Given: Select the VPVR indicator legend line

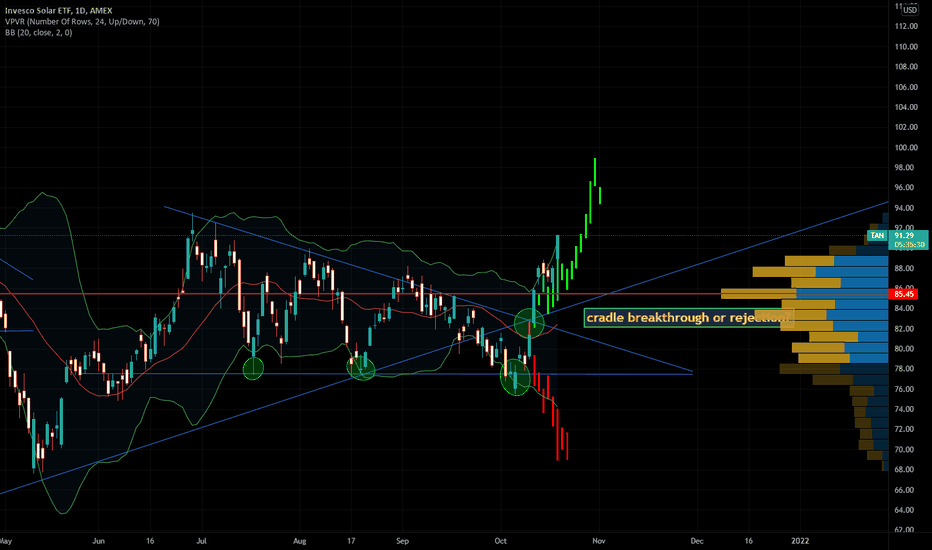Looking at the screenshot, I should click(82, 21).
